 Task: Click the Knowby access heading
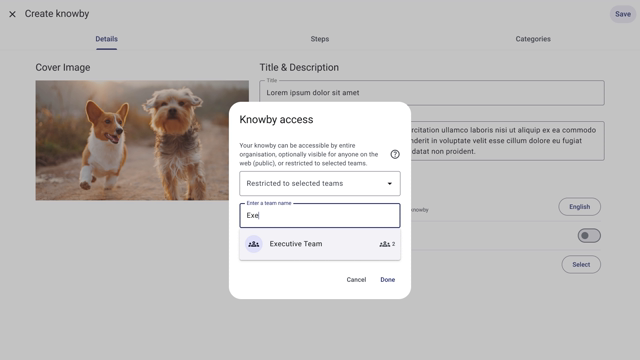point(276,120)
